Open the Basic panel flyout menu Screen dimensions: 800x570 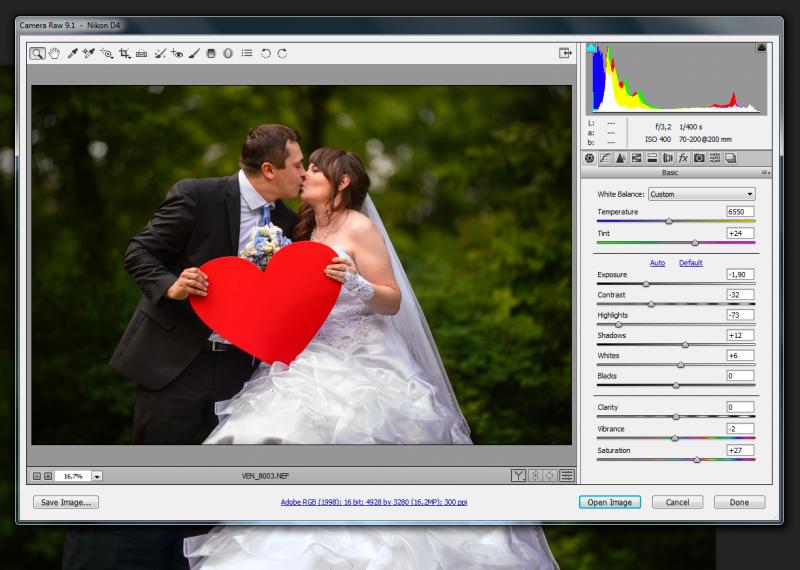tap(765, 173)
